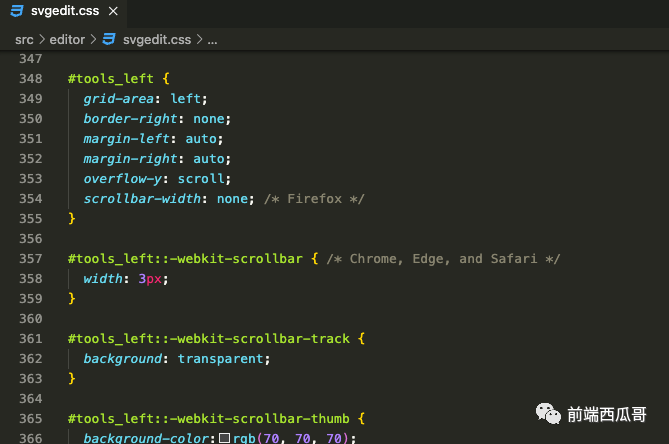Screen dimensions: 669x444
Task: Click the width property on line 358
Action: (x=103, y=279)
